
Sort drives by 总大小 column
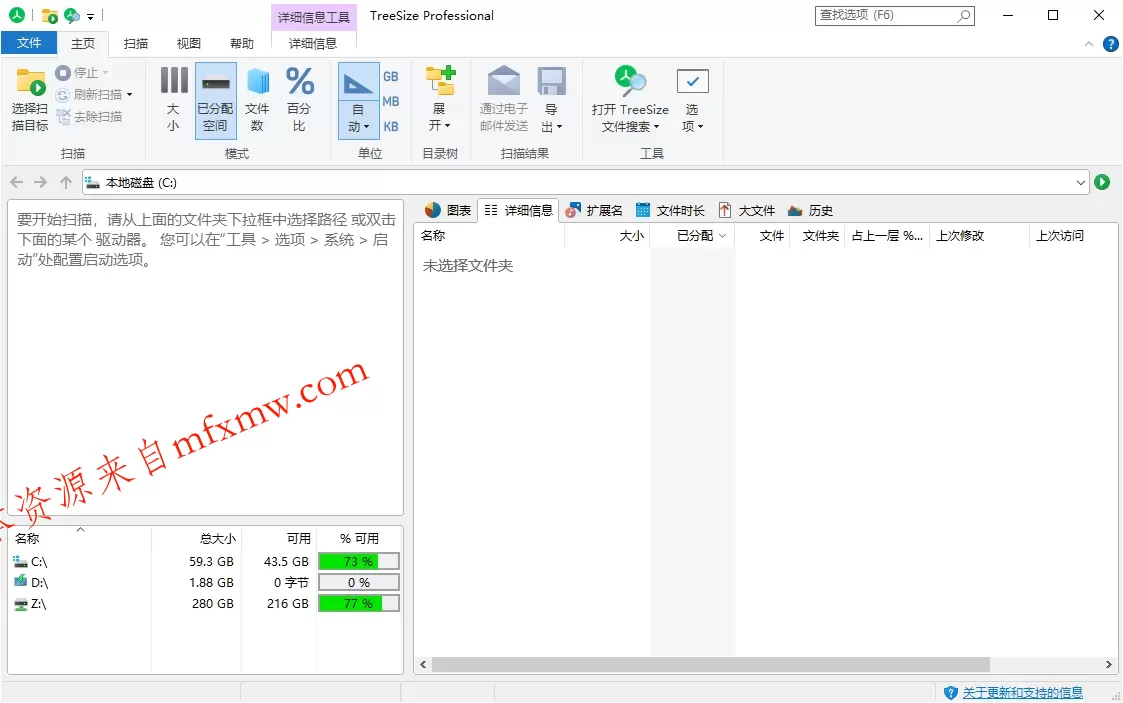coord(196,538)
